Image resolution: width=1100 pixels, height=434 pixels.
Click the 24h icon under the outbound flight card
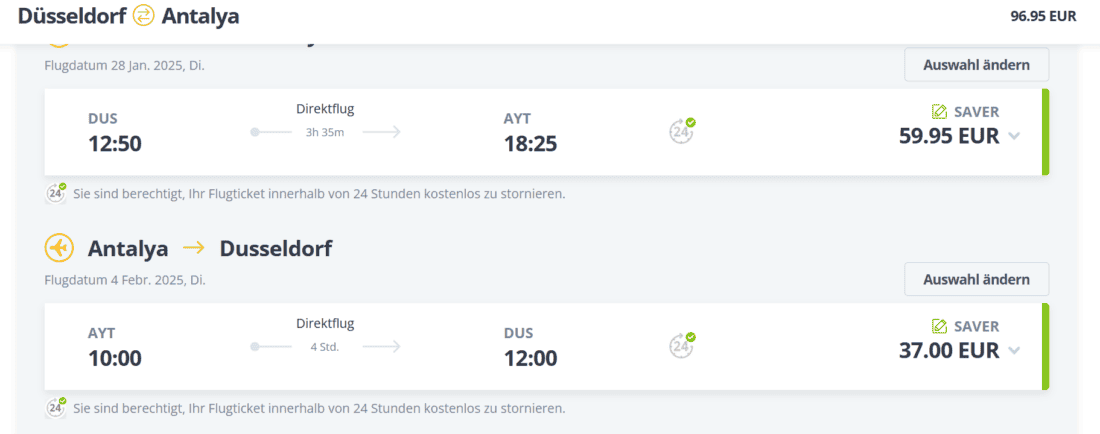(x=56, y=193)
